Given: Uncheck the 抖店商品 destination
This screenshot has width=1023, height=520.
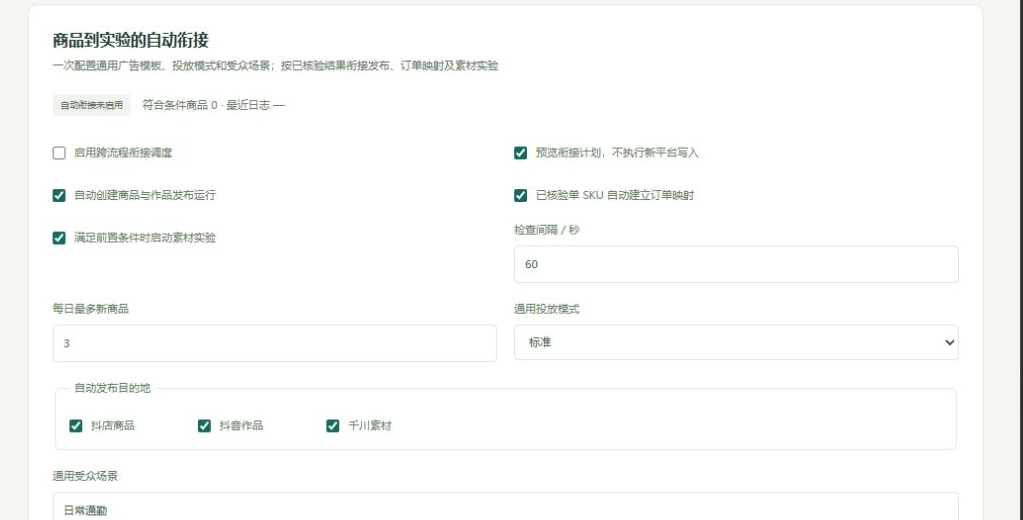Looking at the screenshot, I should click(76, 425).
